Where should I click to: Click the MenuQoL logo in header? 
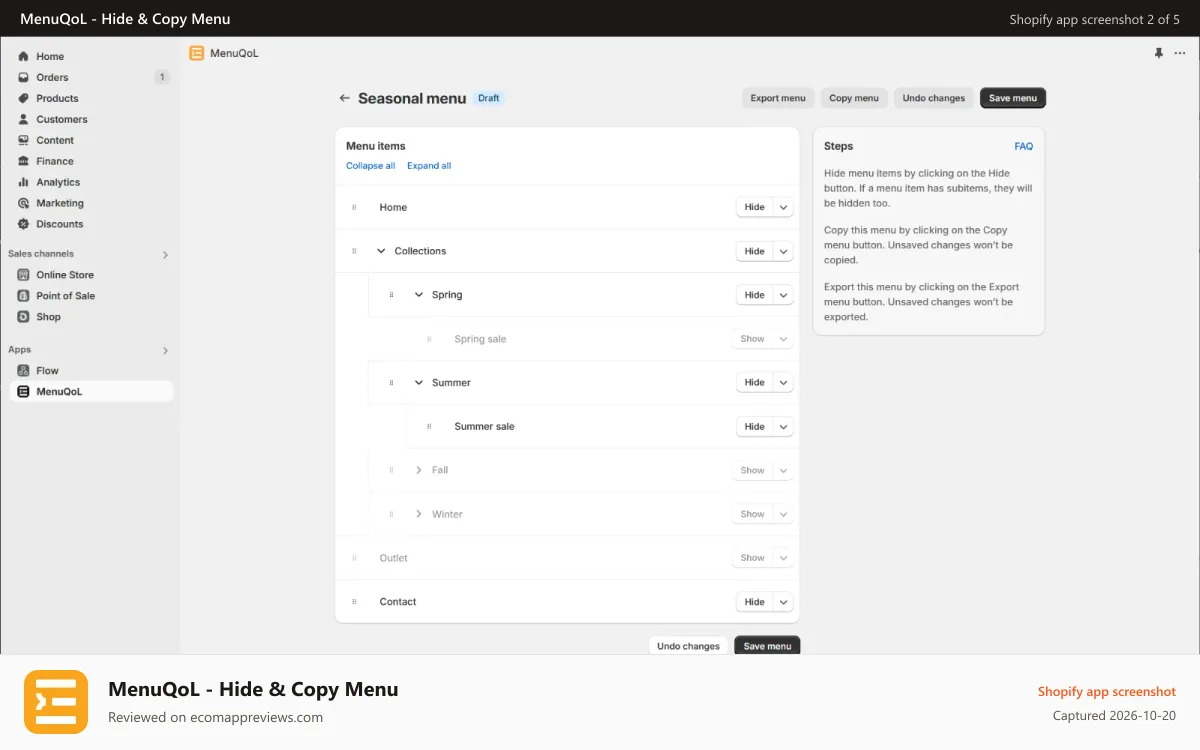tap(197, 53)
